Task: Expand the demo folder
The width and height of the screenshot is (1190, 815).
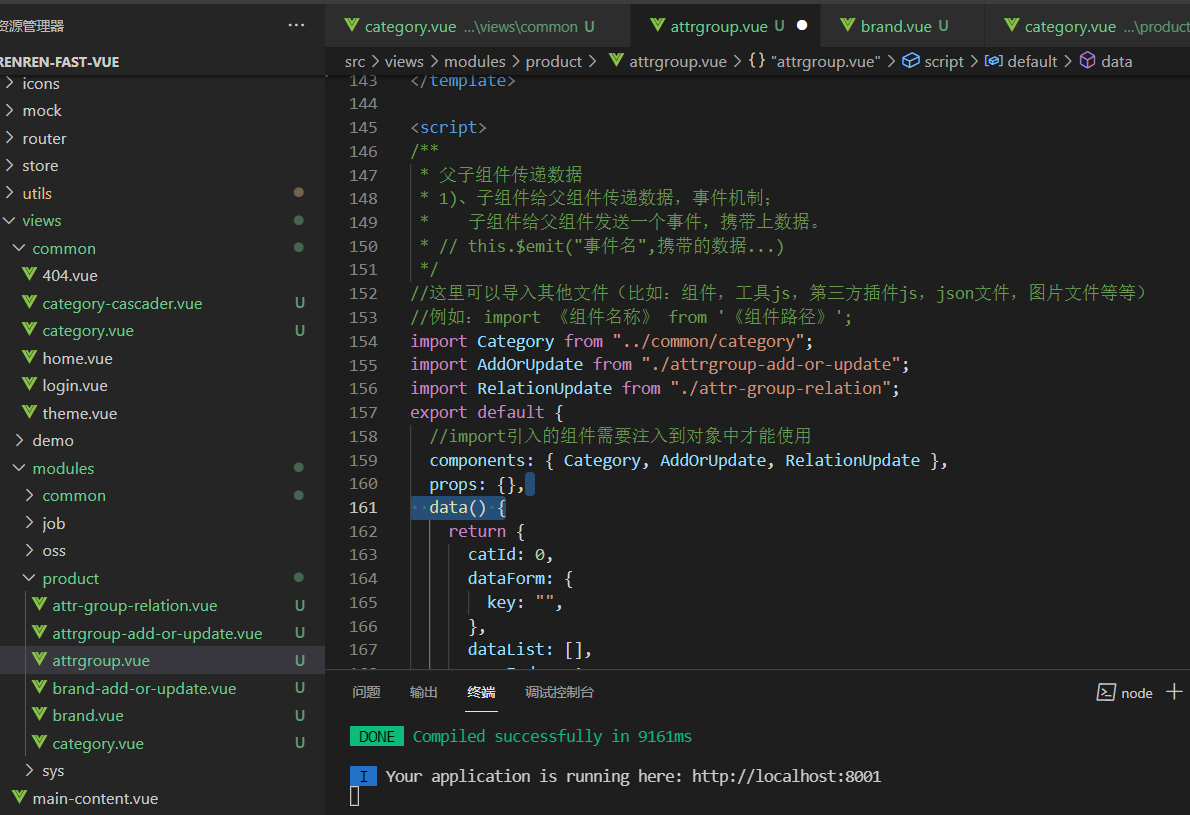Action: [20, 440]
